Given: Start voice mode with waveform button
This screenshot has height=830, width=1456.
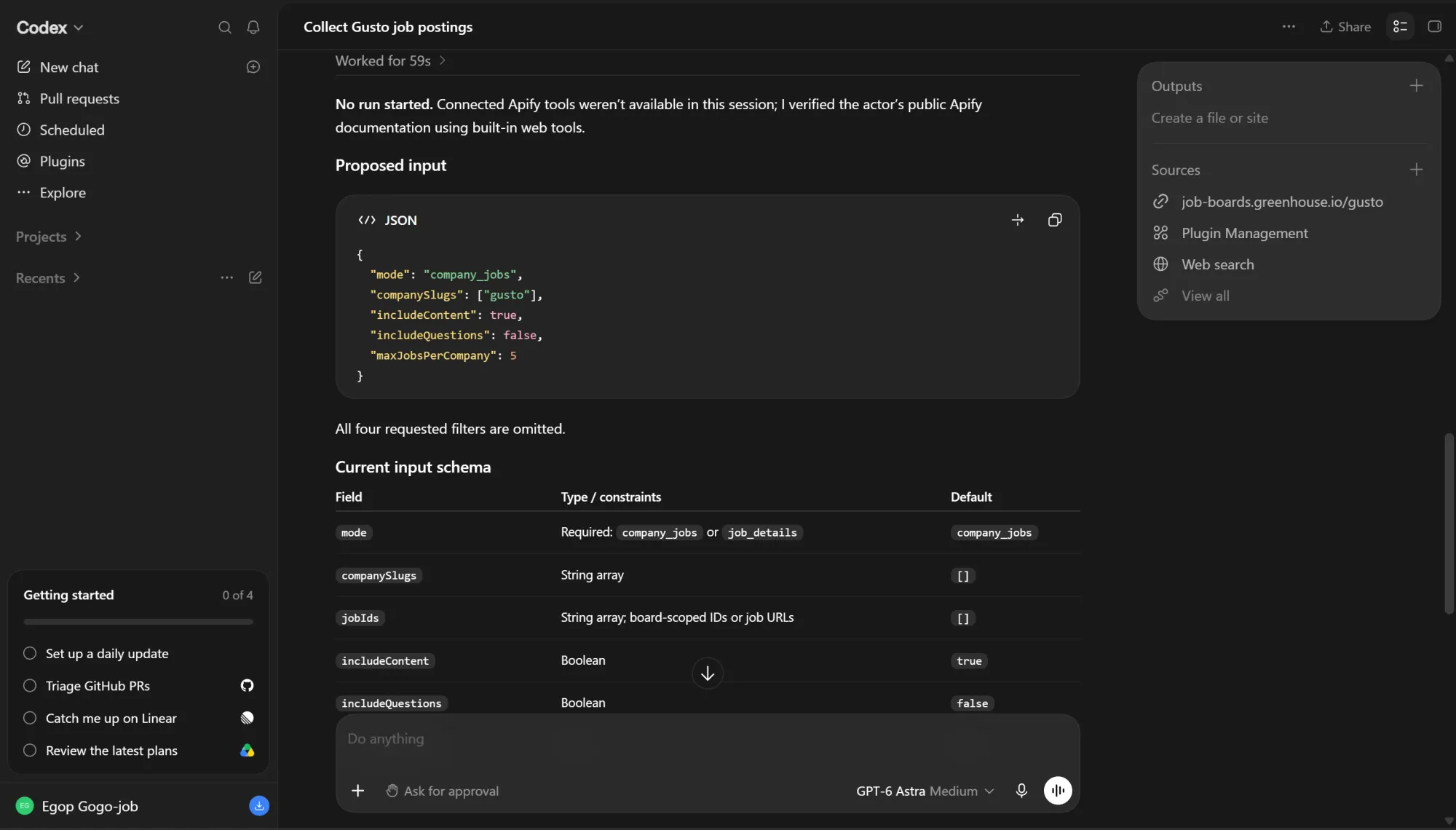Looking at the screenshot, I should pos(1058,791).
